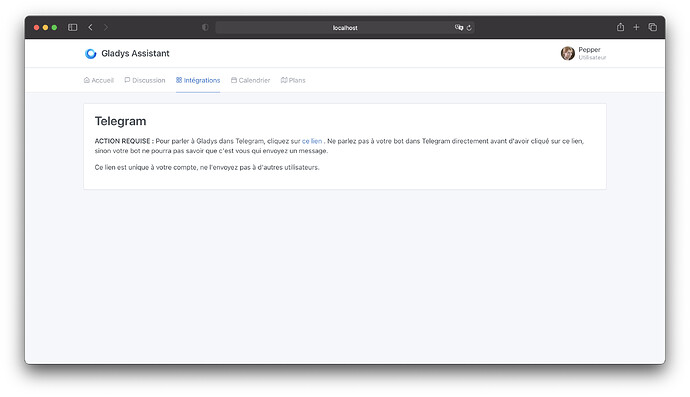This screenshot has width=690, height=397.
Task: Show the tab overview icon
Action: pyautogui.click(x=653, y=27)
